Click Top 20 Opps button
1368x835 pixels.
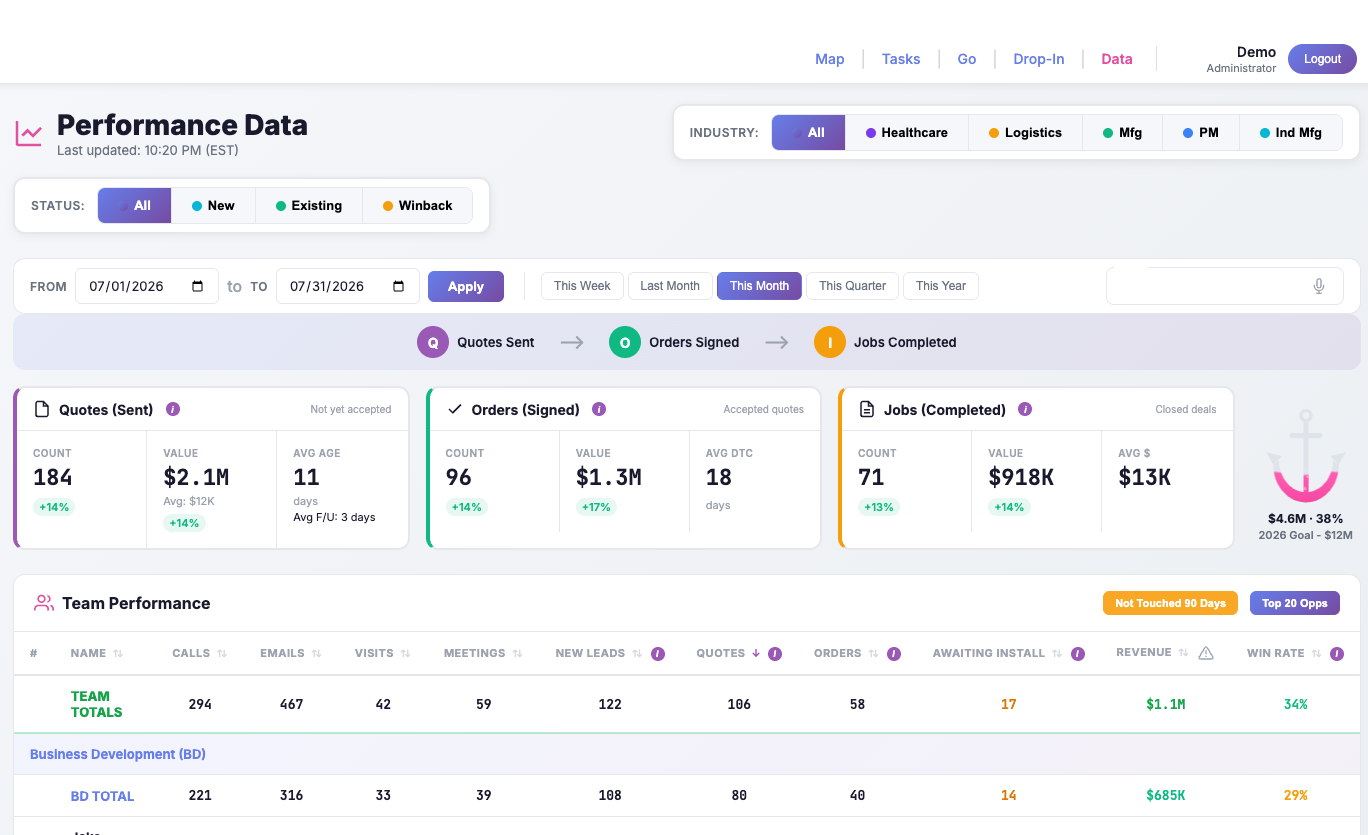[1295, 603]
